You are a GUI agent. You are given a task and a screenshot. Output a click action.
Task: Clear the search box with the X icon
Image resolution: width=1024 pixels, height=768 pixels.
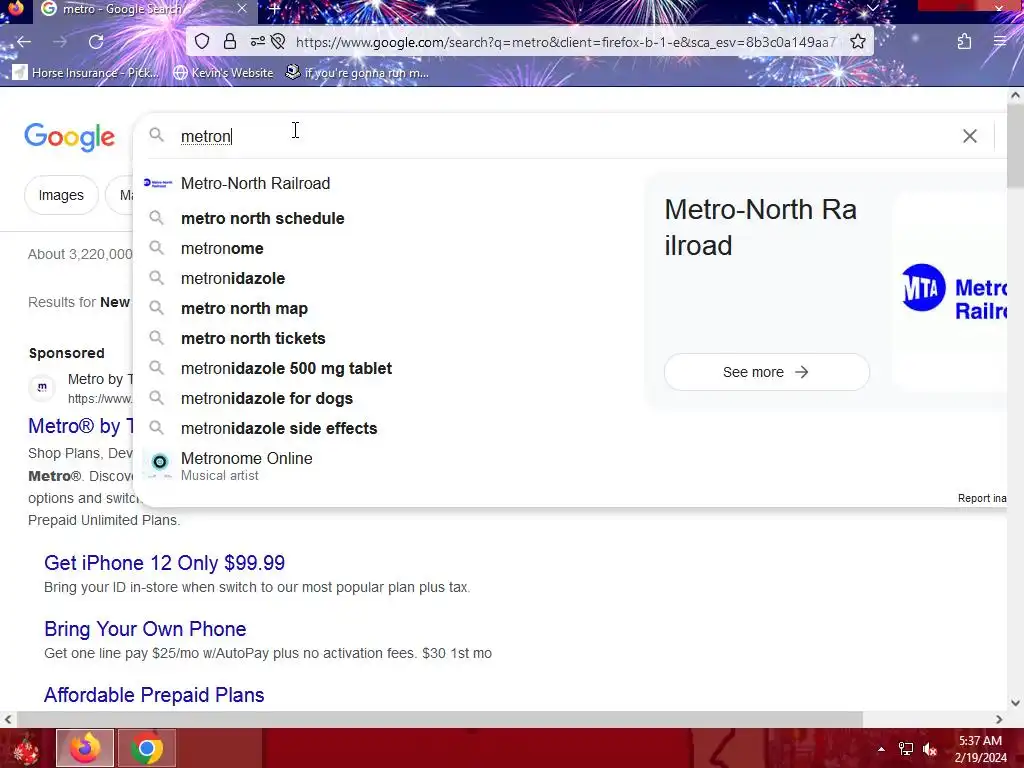(970, 136)
